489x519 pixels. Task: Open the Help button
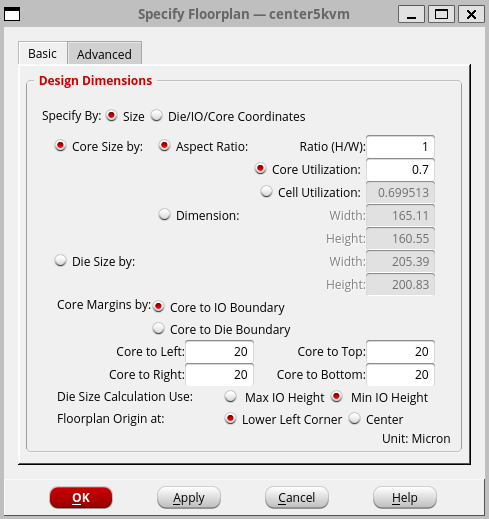(x=405, y=498)
